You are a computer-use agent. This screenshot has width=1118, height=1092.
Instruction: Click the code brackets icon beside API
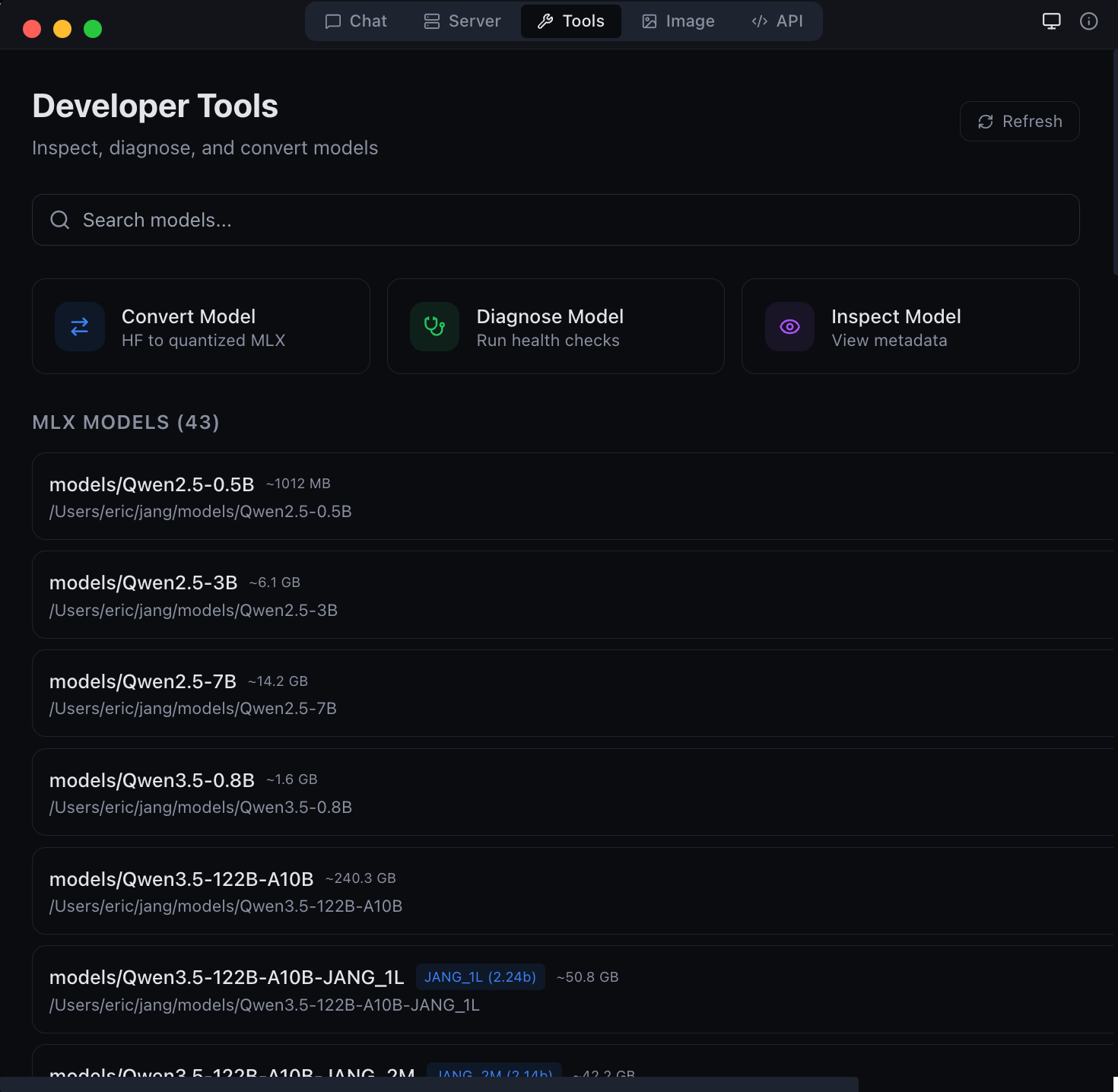(x=758, y=21)
